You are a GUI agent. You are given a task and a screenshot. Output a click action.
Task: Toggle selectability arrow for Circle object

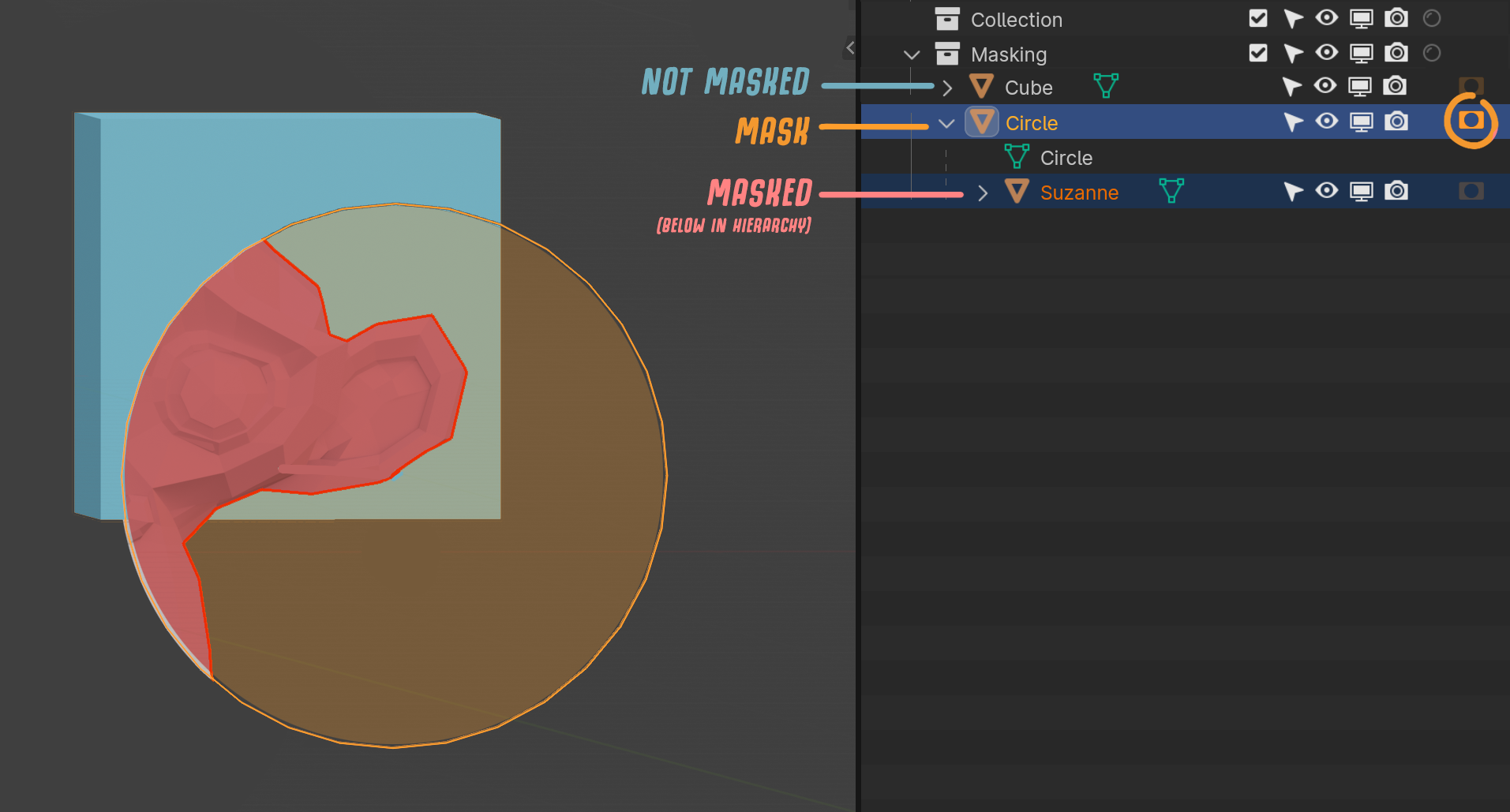[1293, 122]
